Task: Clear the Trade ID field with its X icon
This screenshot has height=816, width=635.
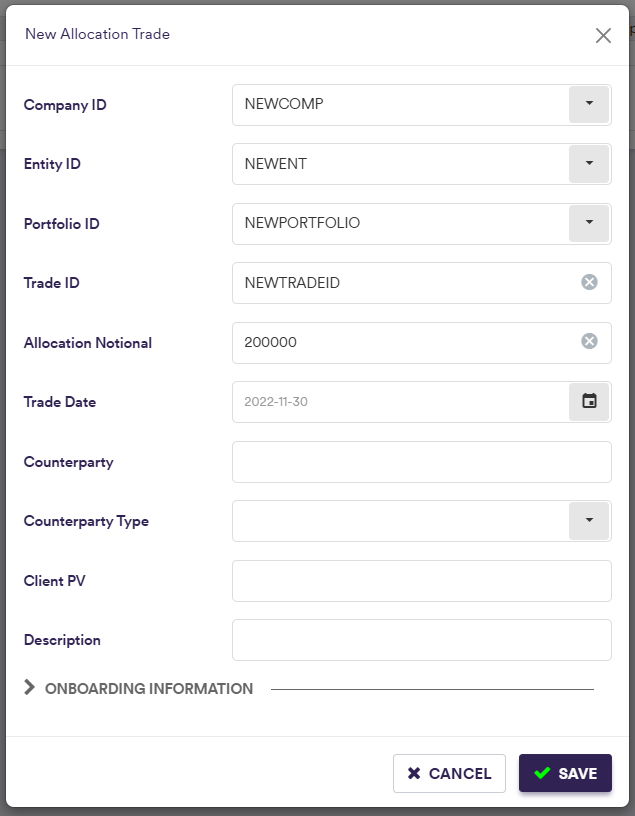Action: pos(590,283)
